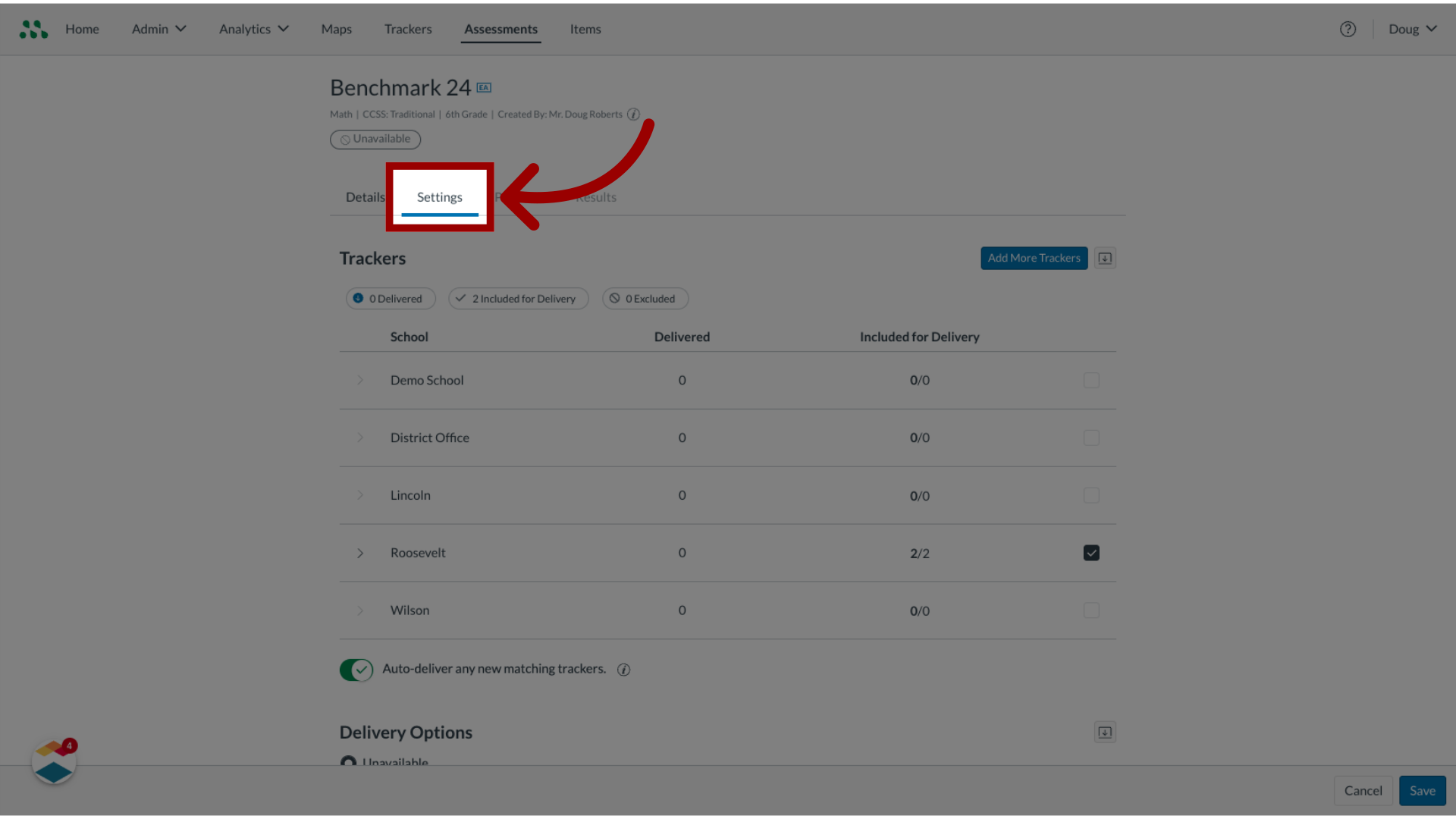Open Trackers from the navigation bar
Viewport: 1456px width, 819px height.
(408, 29)
